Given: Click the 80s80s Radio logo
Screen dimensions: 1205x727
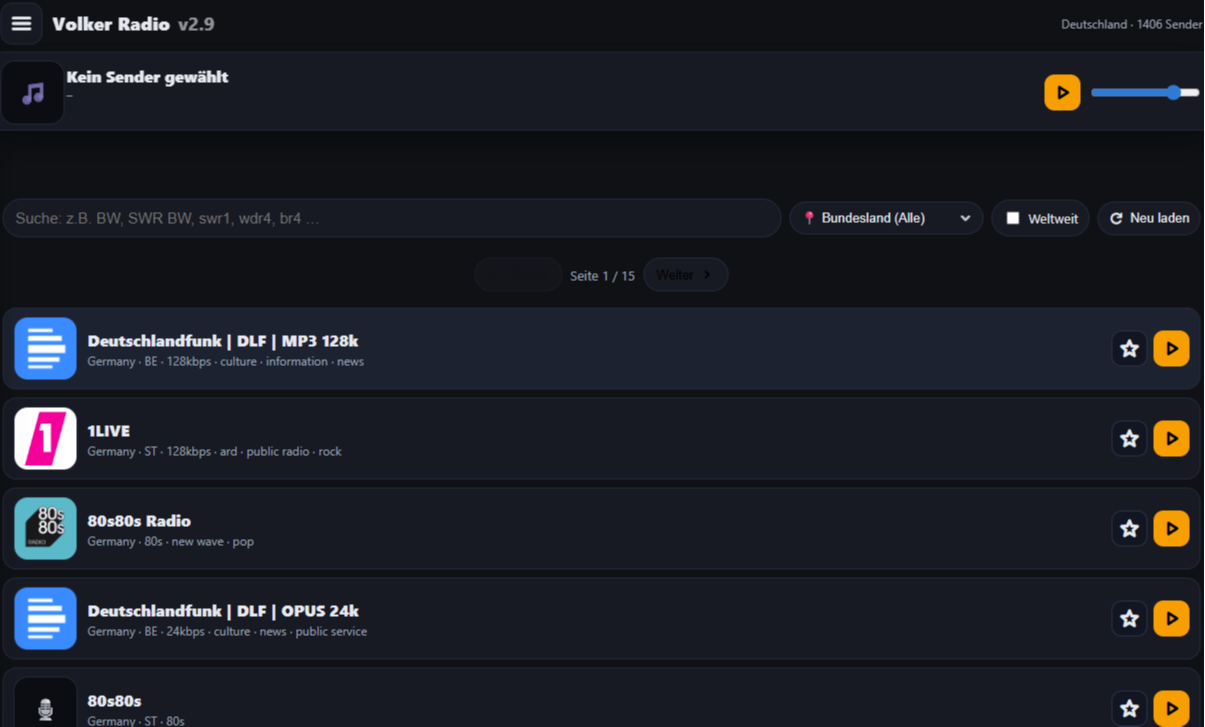Looking at the screenshot, I should (x=45, y=529).
